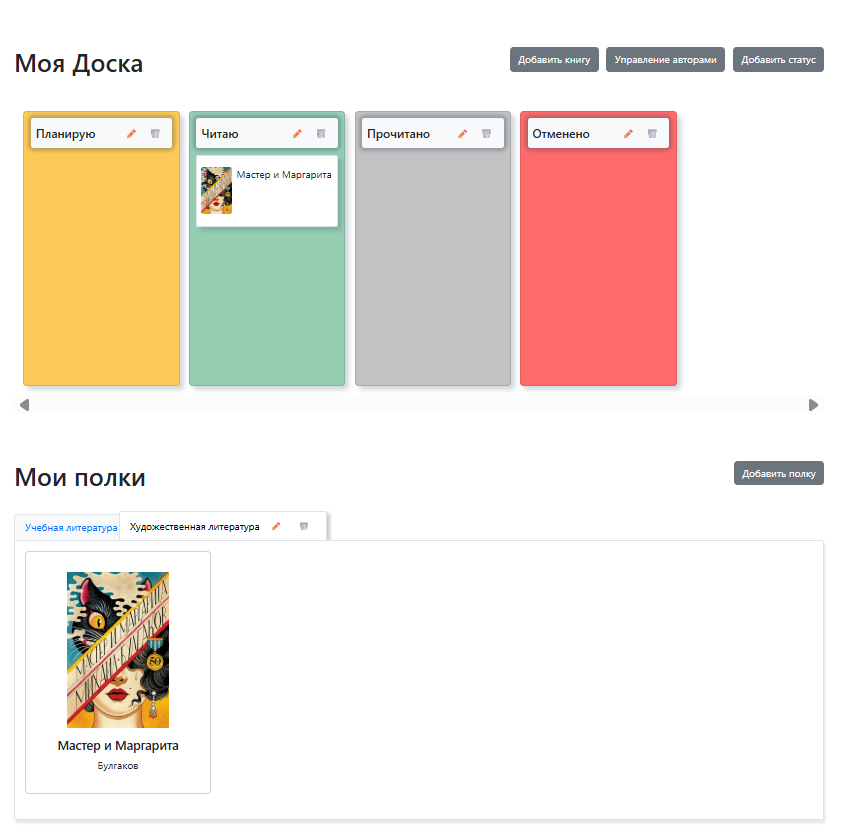Switch to Учебная литература shelf tab

coord(70,527)
